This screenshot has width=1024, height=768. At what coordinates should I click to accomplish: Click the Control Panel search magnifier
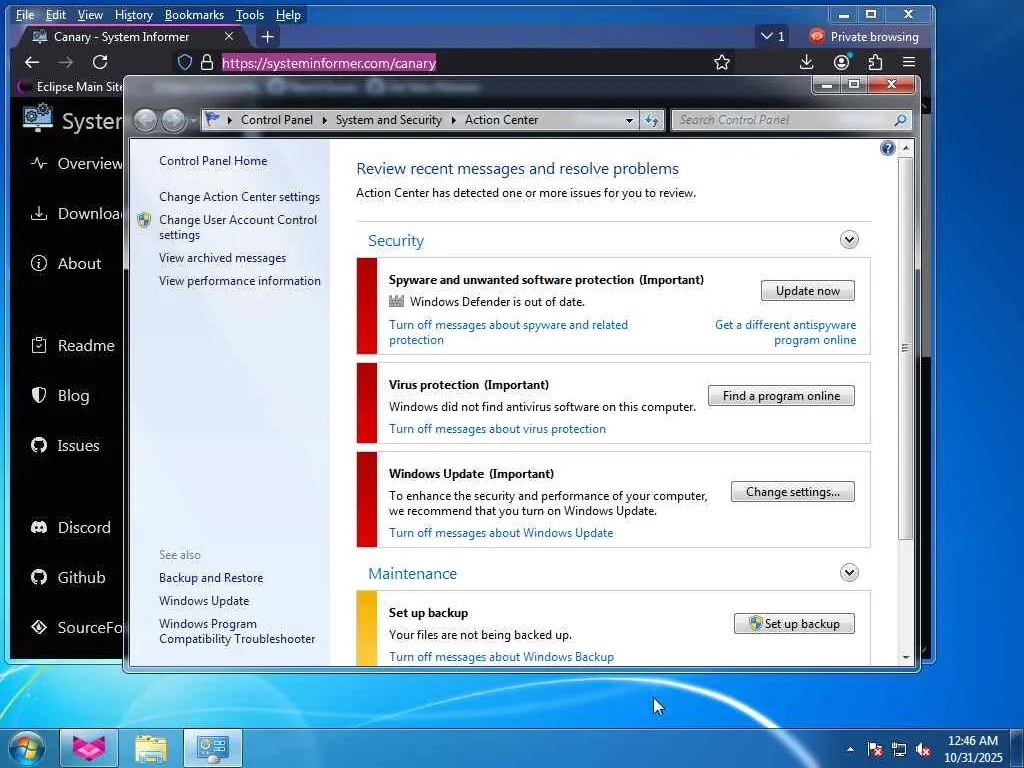pyautogui.click(x=901, y=120)
